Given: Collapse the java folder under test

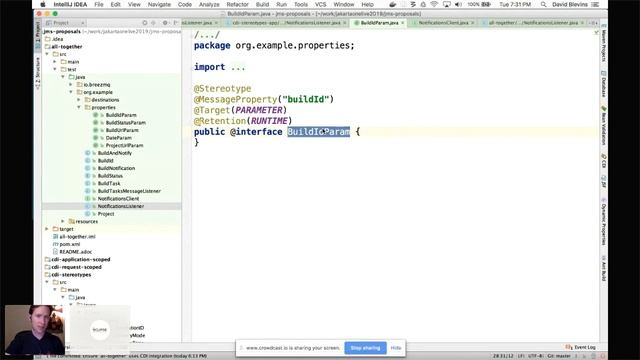Looking at the screenshot, I should (63, 77).
